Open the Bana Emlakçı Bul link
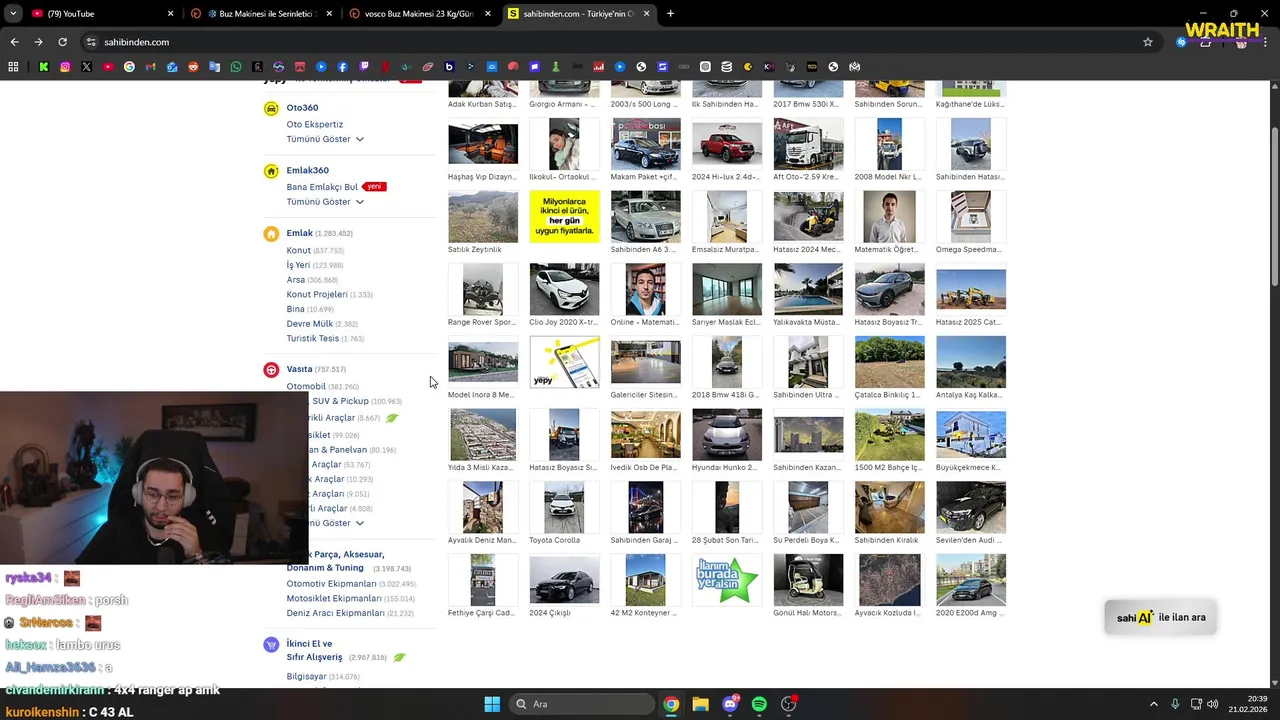 [322, 187]
